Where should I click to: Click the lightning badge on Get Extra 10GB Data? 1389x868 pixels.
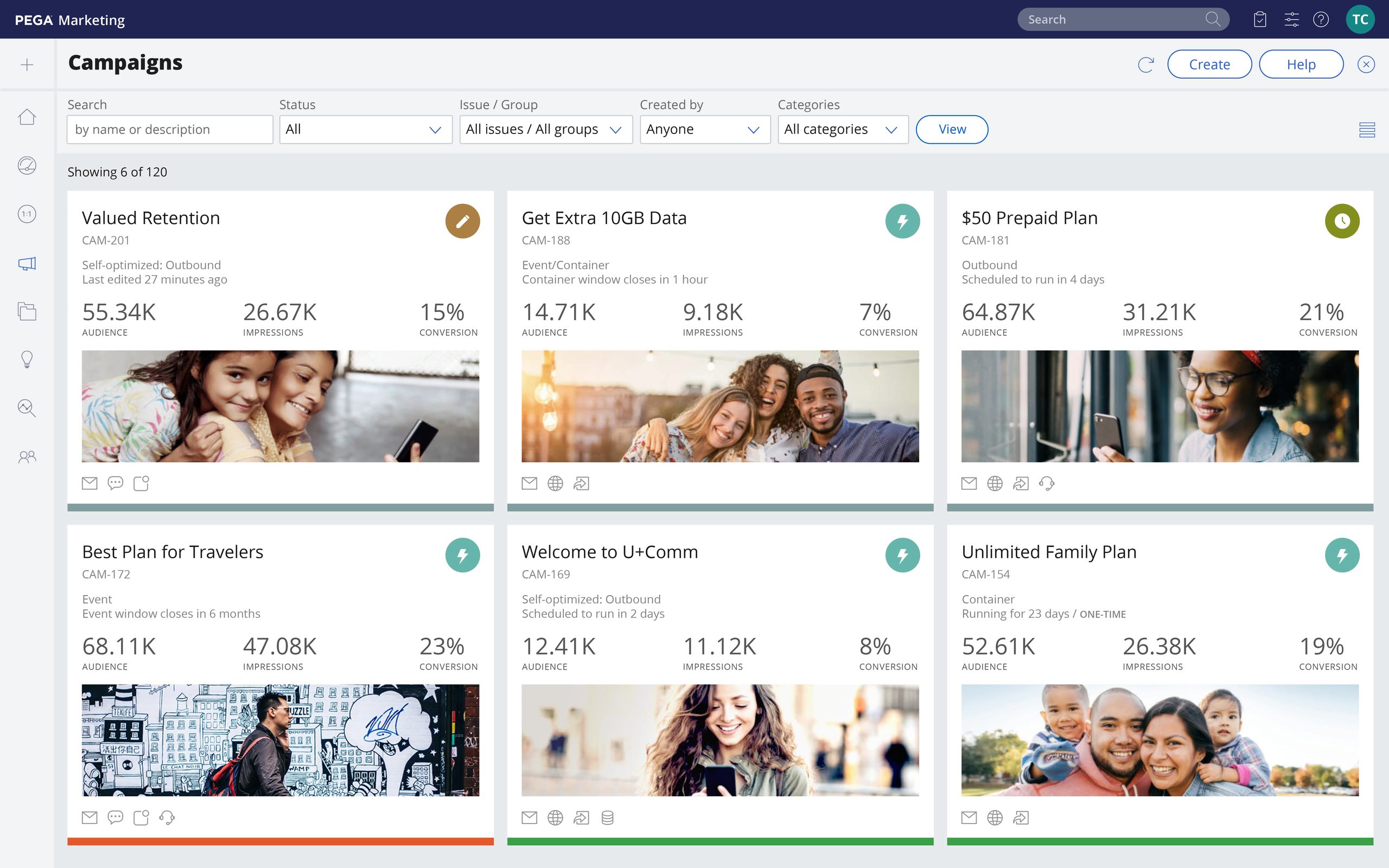pyautogui.click(x=902, y=221)
